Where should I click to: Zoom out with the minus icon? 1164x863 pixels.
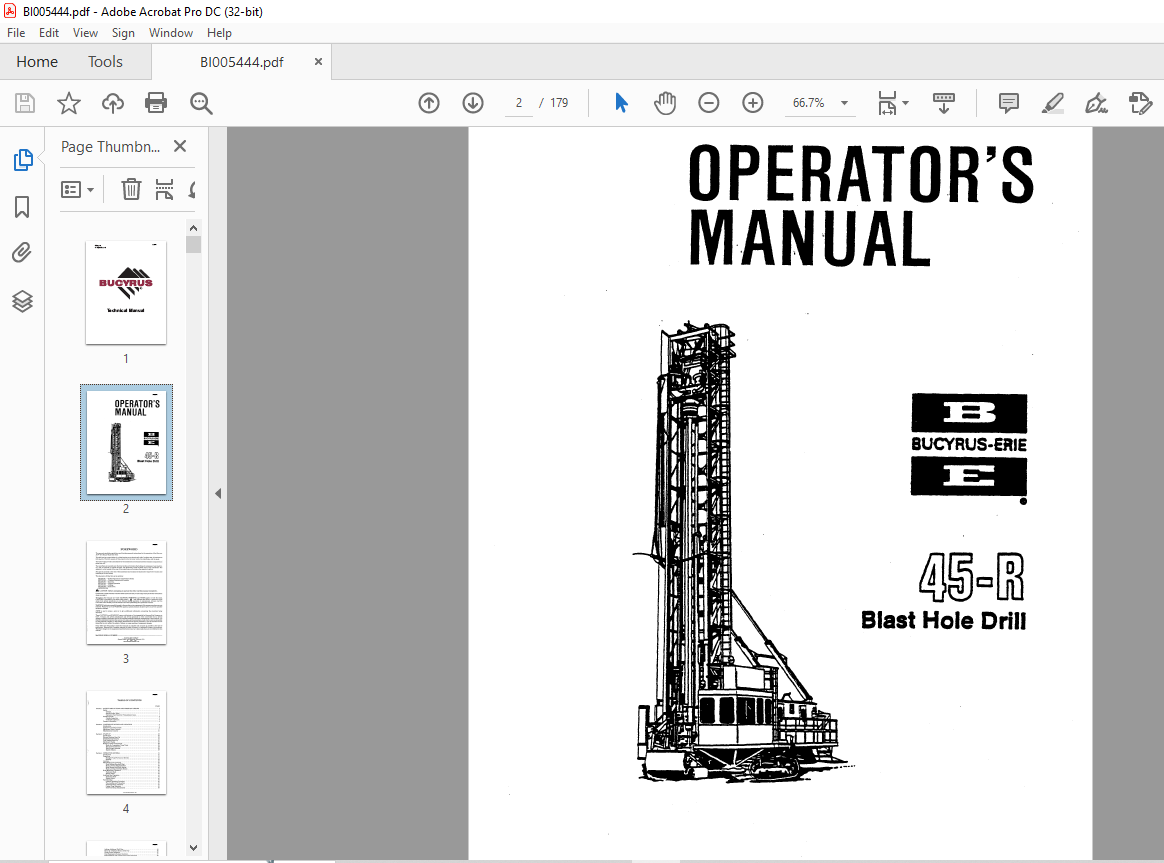tap(709, 103)
